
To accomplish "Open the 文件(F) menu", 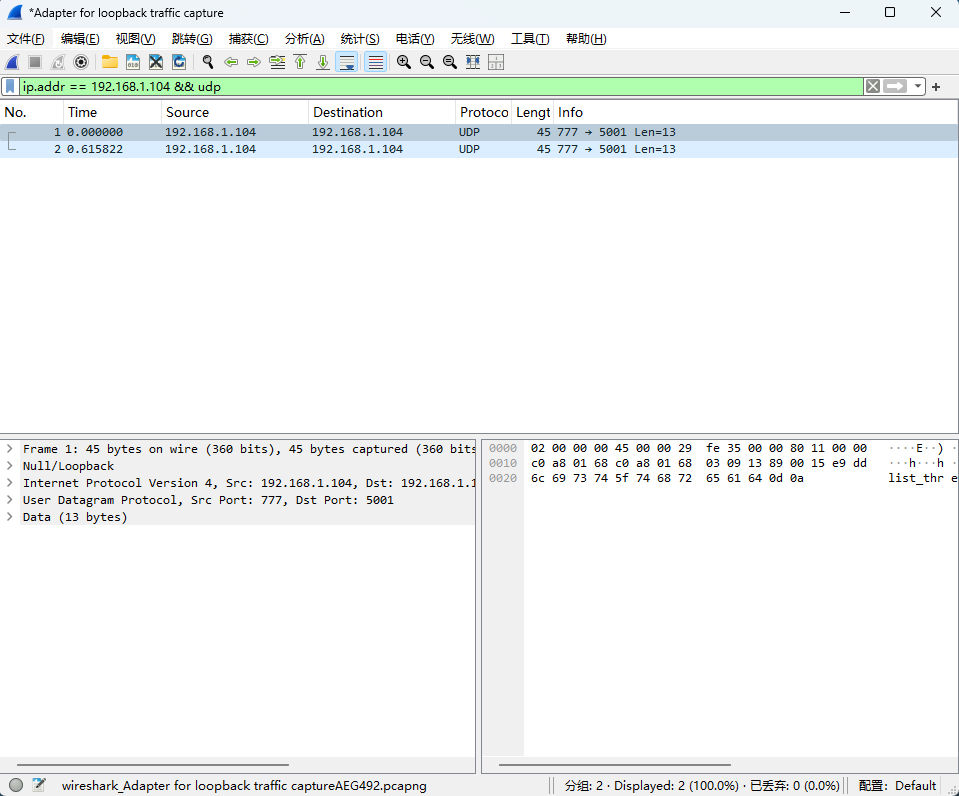I will point(26,39).
